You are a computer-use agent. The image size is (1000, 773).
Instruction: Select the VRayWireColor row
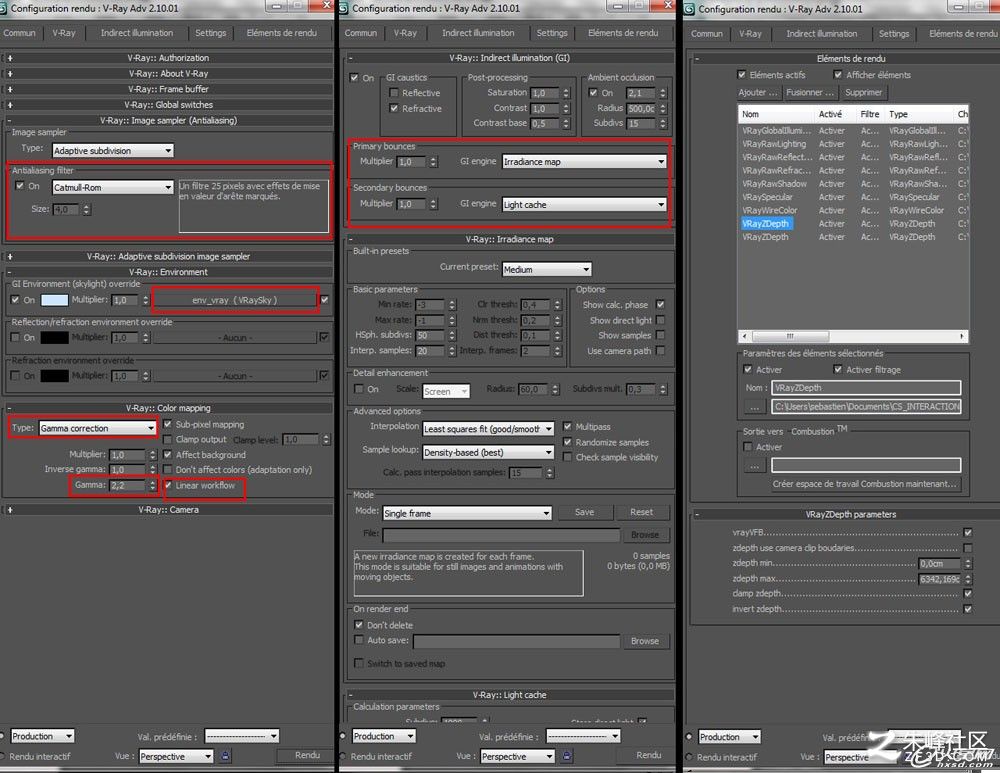click(x=853, y=210)
